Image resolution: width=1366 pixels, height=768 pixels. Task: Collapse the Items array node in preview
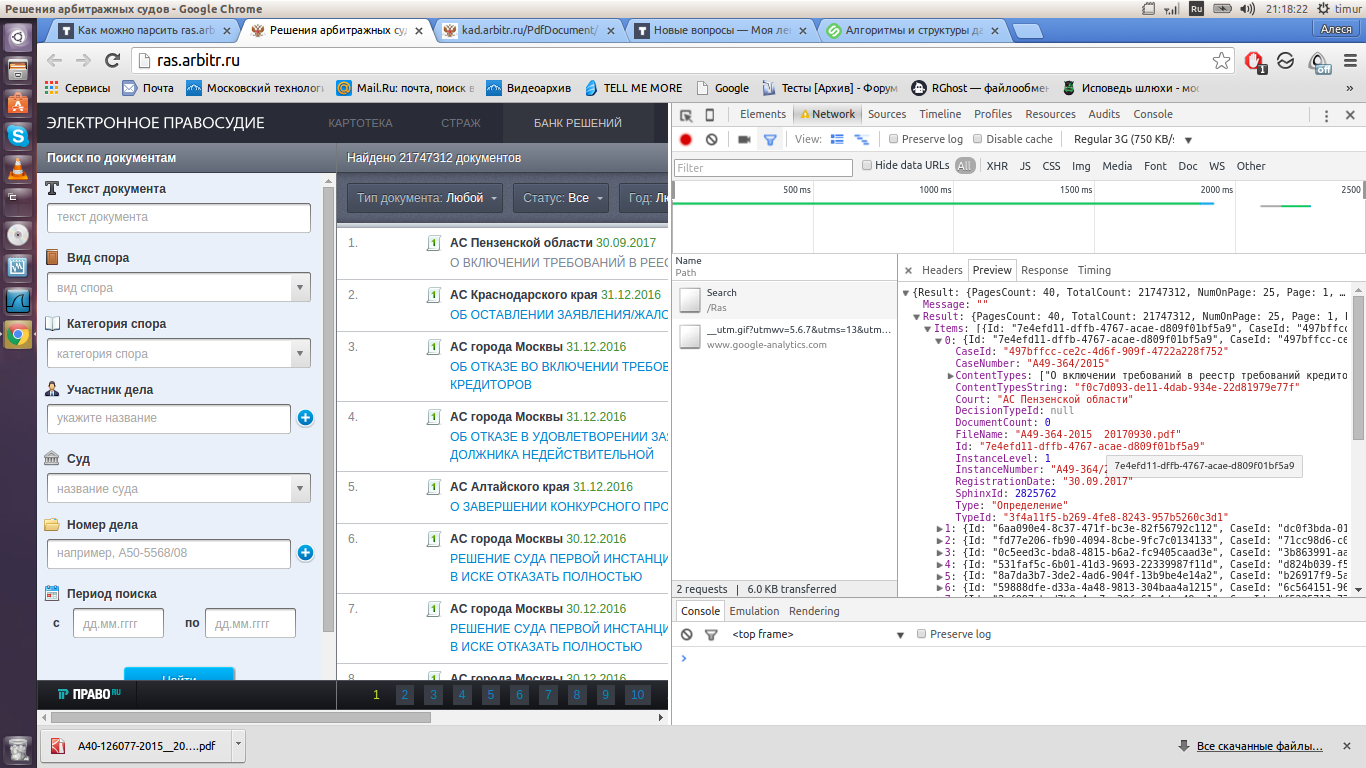tap(927, 328)
